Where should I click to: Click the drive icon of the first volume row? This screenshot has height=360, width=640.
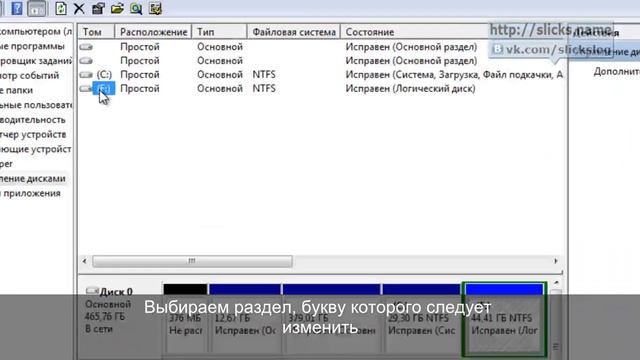pyautogui.click(x=86, y=47)
